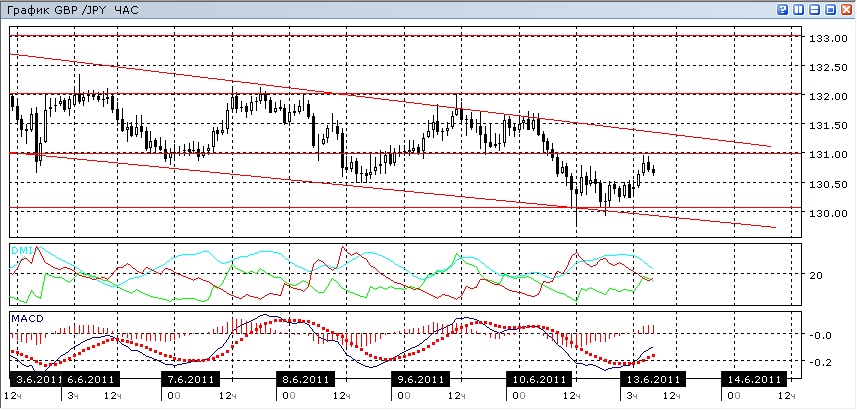Close the chart with the red X
Screen dimensions: 857x410
coord(846,9)
